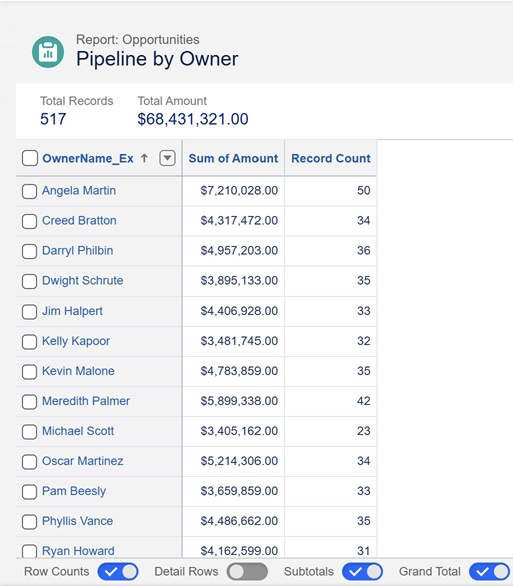
Task: Click the Phyllis Vance link
Action: point(77,521)
